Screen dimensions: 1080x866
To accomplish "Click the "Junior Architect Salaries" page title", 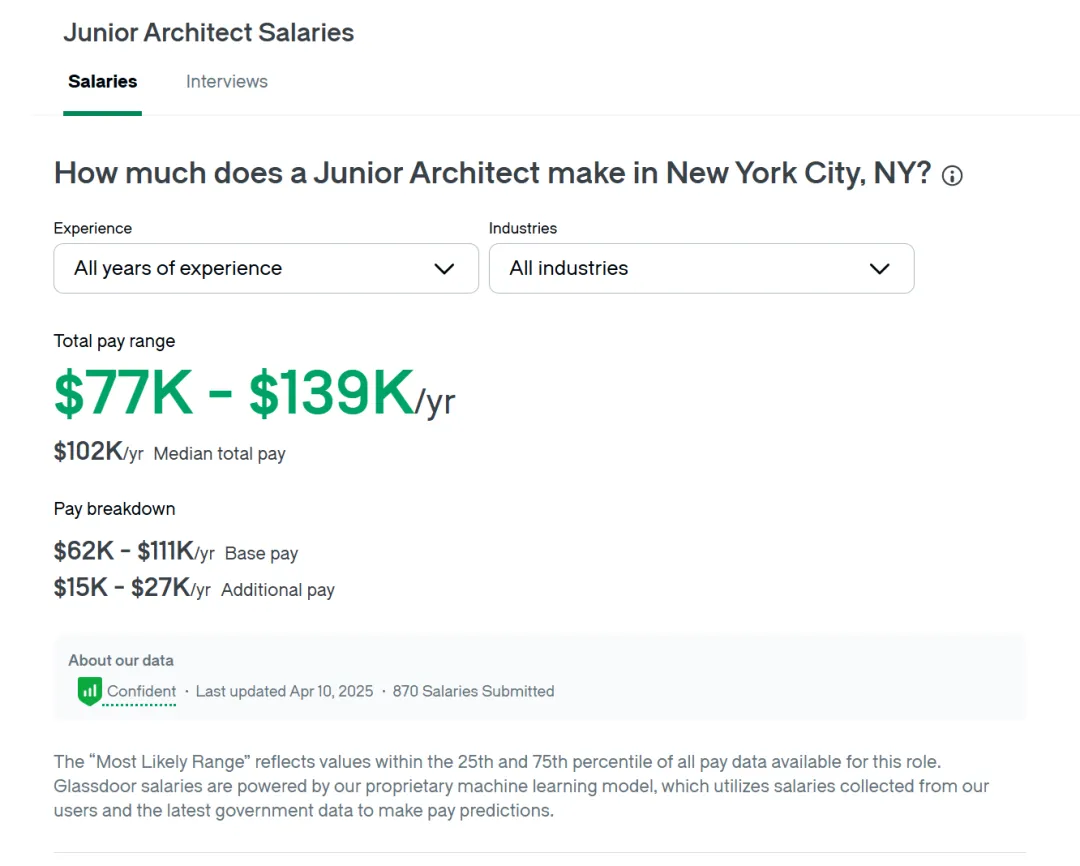I will tap(209, 32).
